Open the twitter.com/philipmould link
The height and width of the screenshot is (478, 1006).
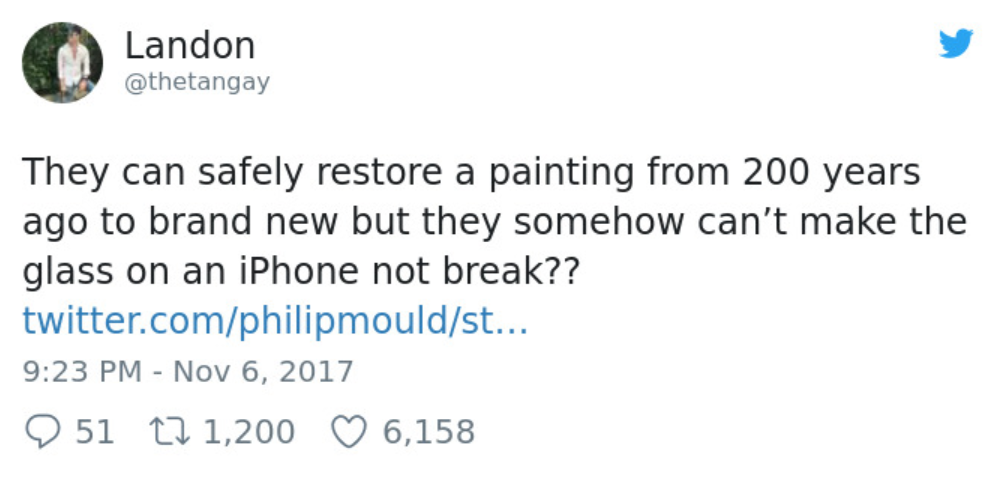tap(274, 322)
